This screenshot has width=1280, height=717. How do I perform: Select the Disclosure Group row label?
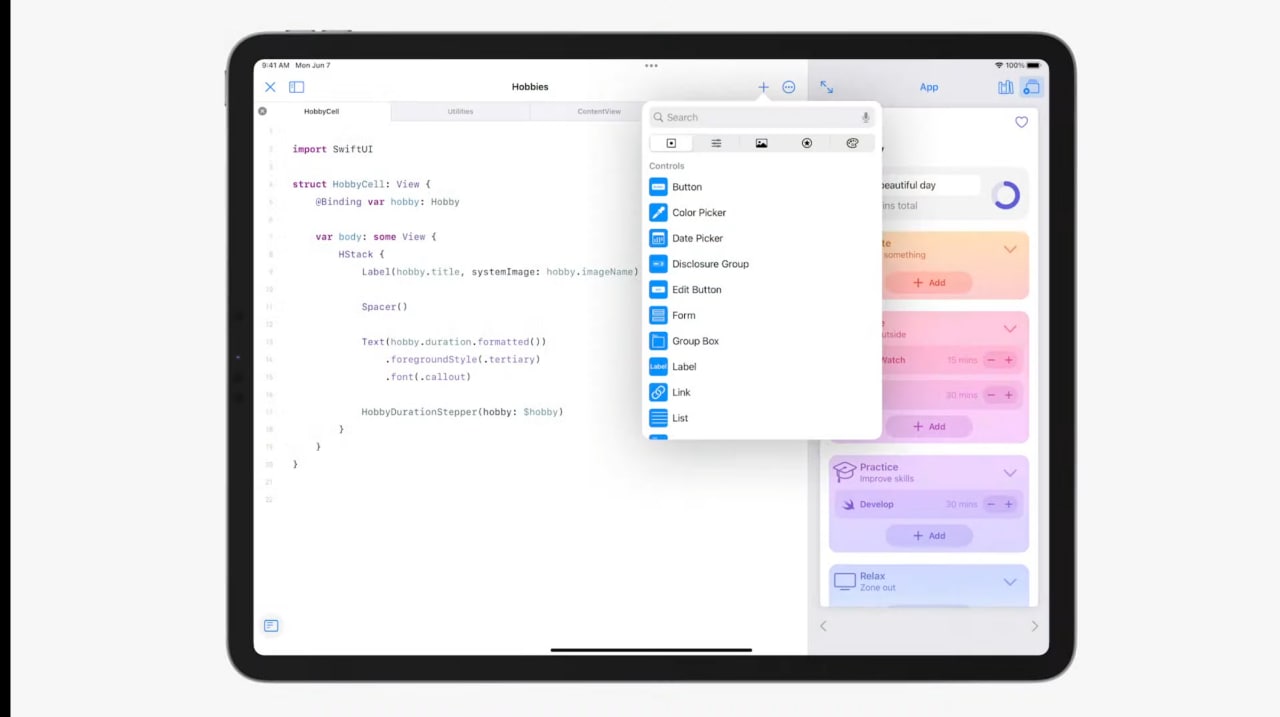pyautogui.click(x=710, y=264)
